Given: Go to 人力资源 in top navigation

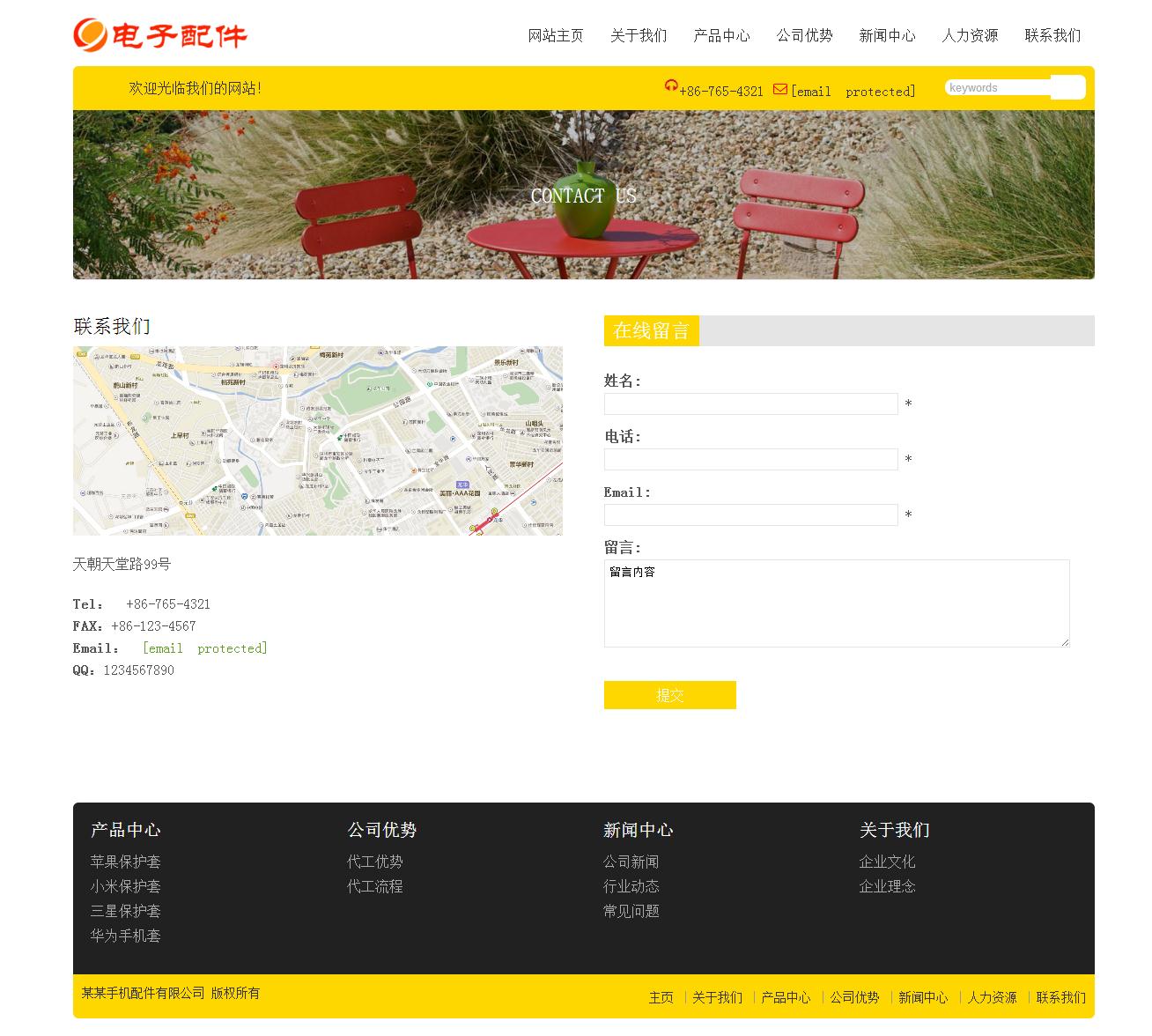Looking at the screenshot, I should [x=970, y=35].
